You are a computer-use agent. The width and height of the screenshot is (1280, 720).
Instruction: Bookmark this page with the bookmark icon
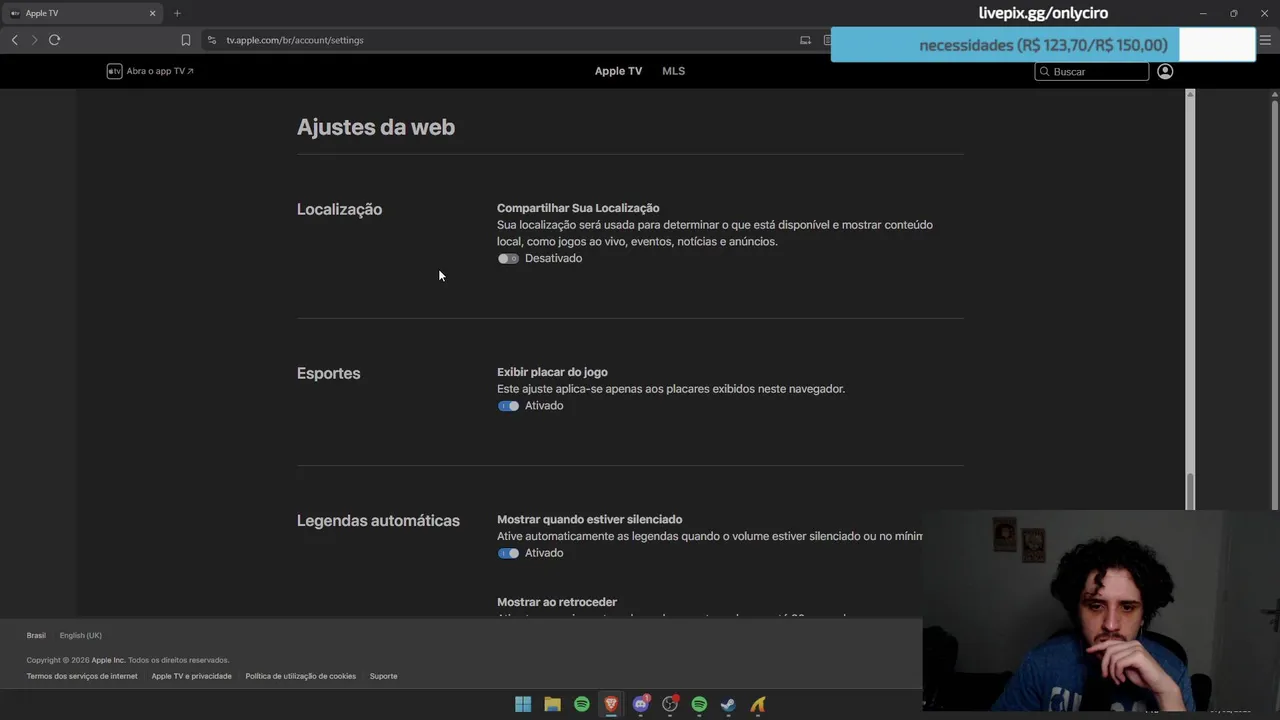pyautogui.click(x=185, y=40)
